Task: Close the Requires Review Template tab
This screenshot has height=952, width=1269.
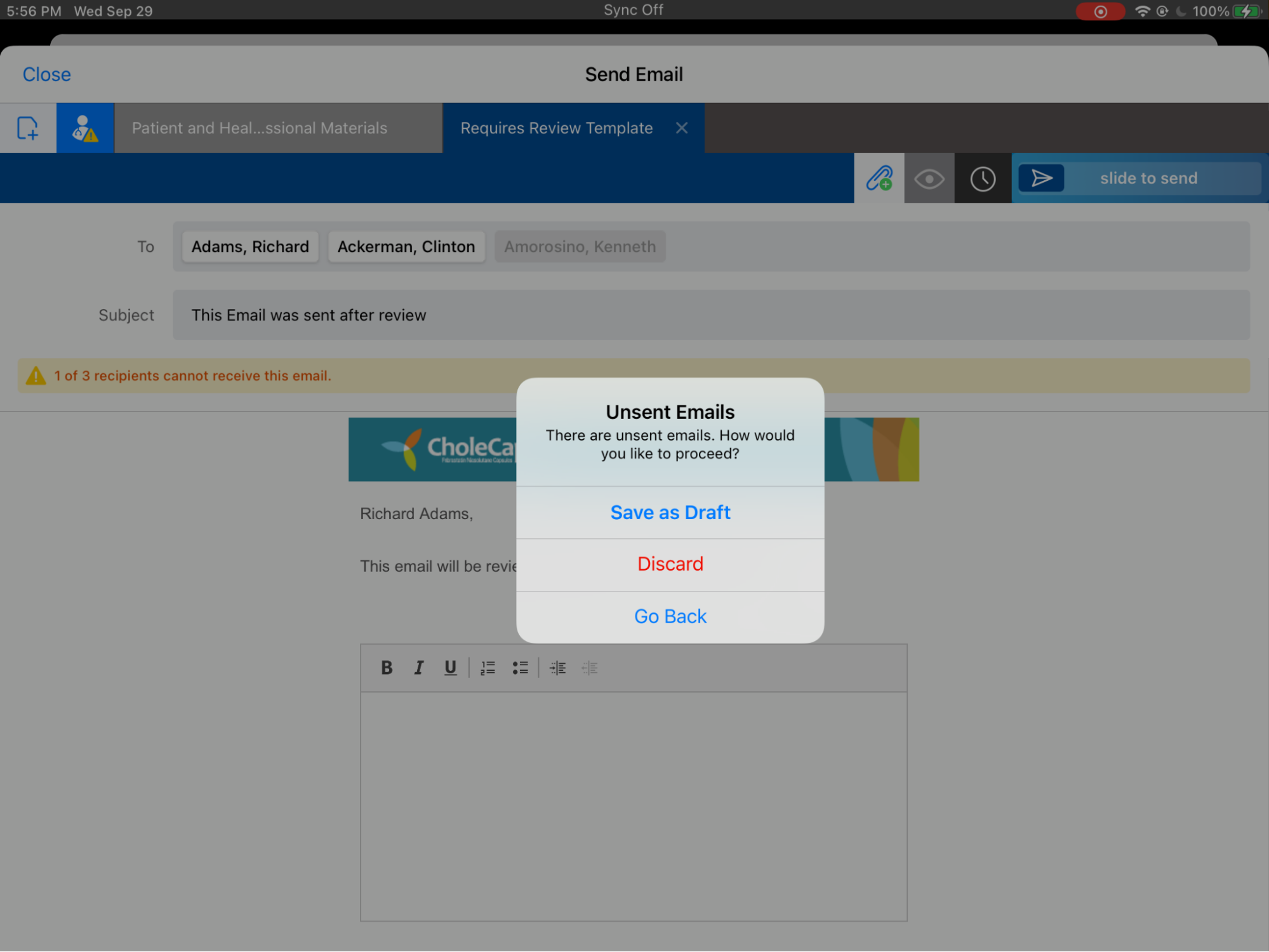Action: coord(682,128)
